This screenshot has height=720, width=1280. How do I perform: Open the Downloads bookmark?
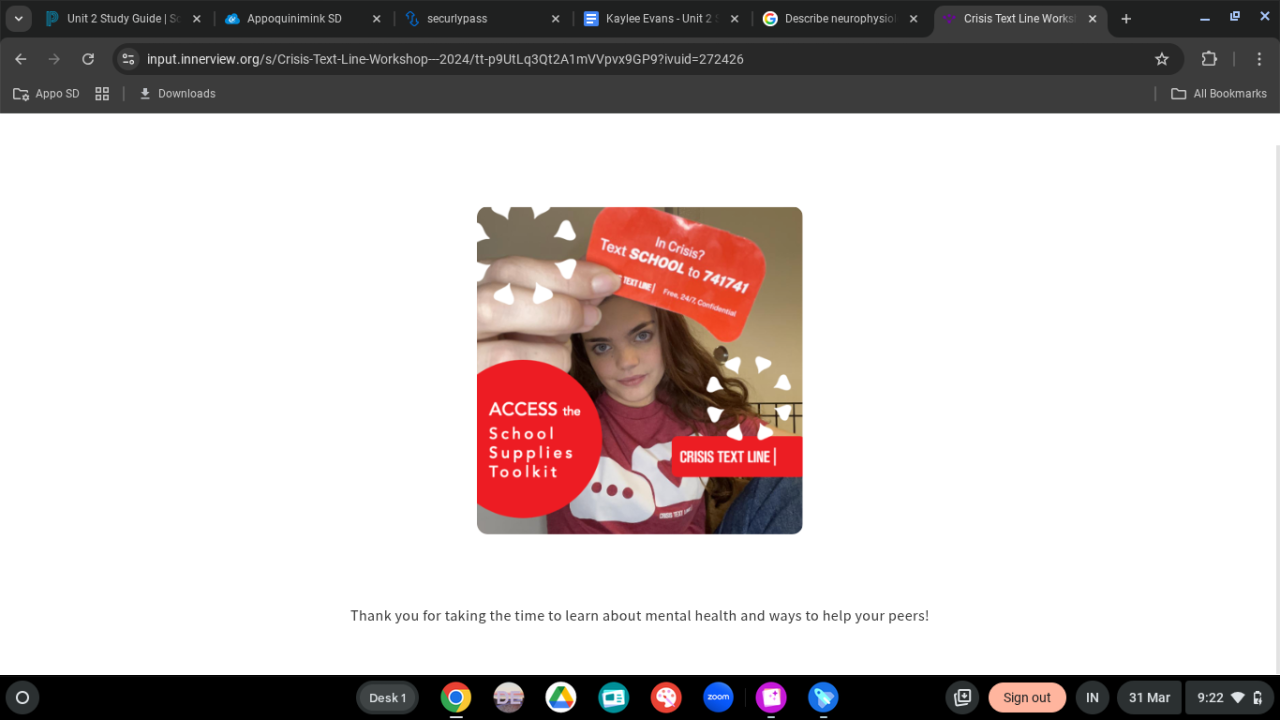[177, 94]
